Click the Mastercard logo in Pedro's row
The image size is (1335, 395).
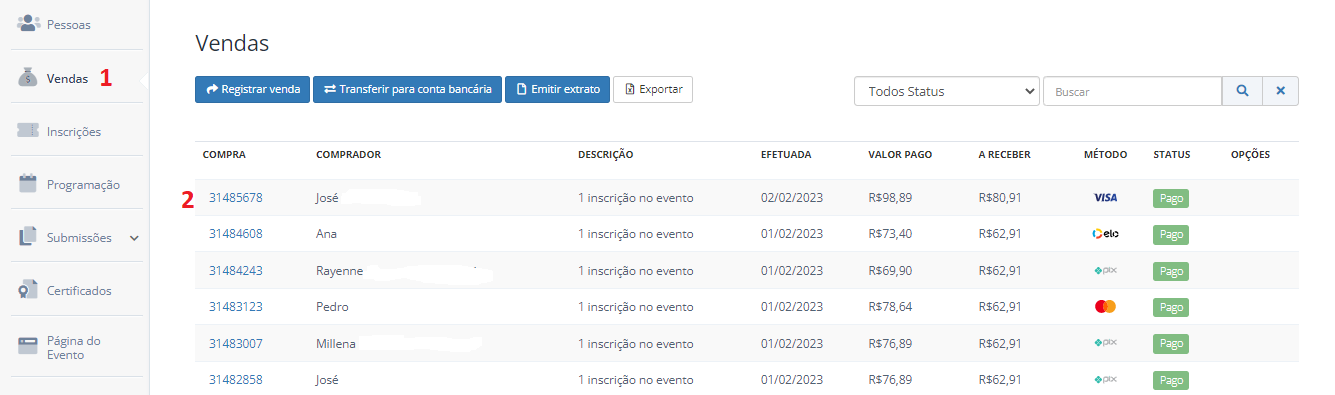pyautogui.click(x=1105, y=306)
